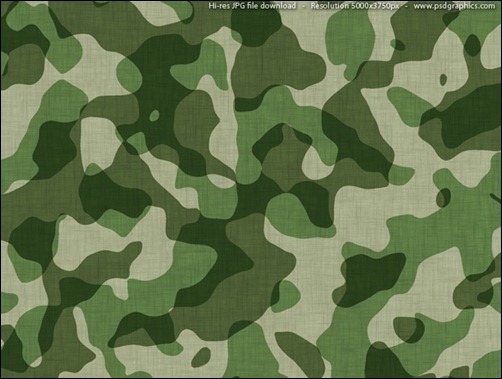This screenshot has width=502, height=379.
Task: Click the Hi-res JPG file download text
Action: [x=252, y=6]
